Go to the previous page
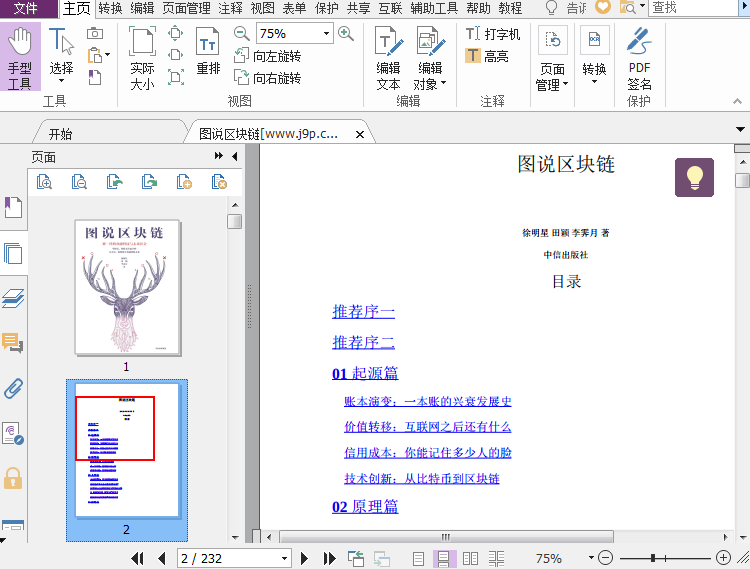 click(162, 558)
